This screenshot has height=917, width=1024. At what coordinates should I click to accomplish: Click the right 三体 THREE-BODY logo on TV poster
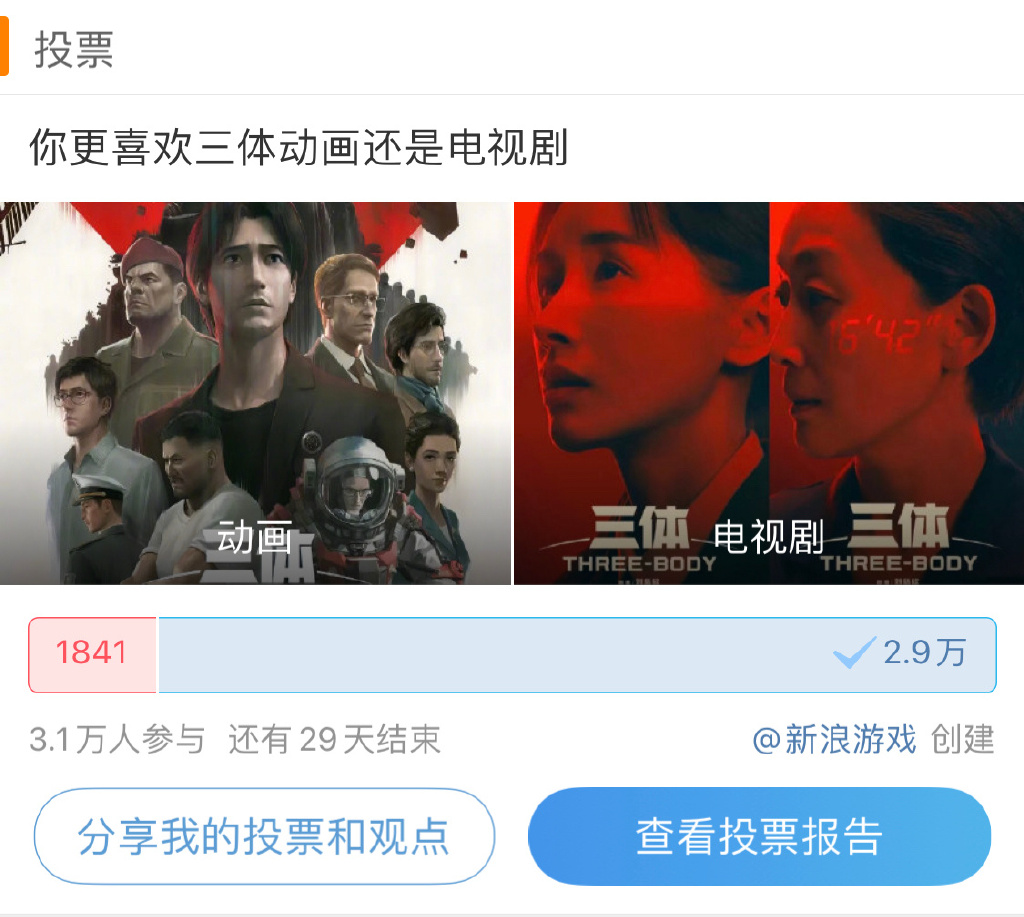point(899,537)
